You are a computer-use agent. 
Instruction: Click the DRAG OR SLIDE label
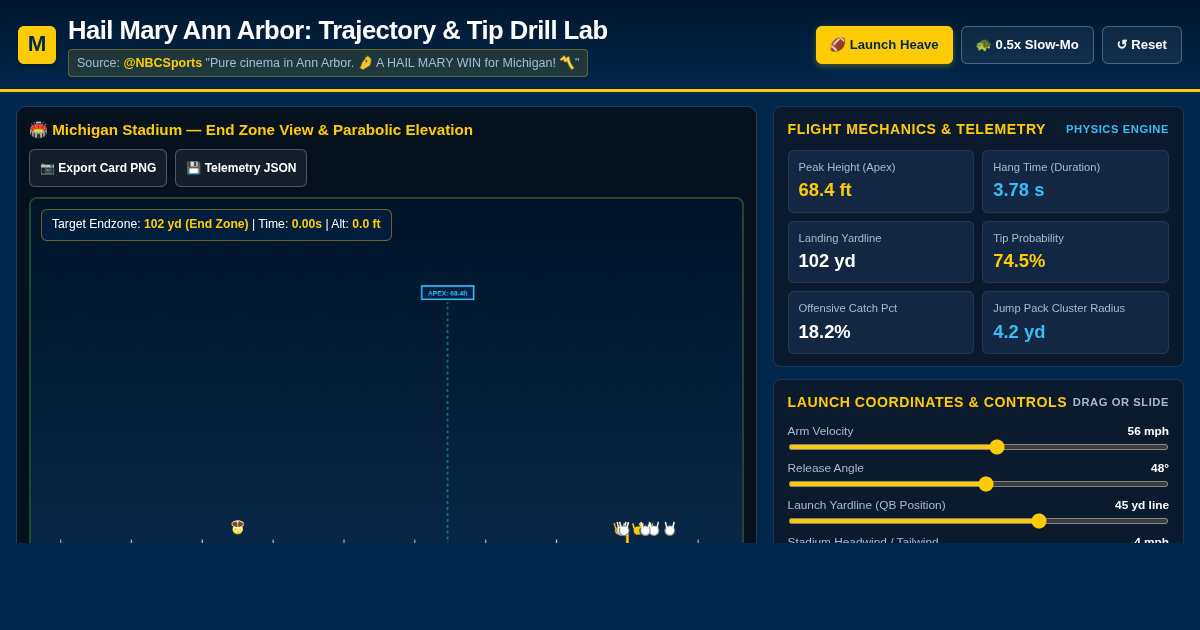[x=1120, y=402]
